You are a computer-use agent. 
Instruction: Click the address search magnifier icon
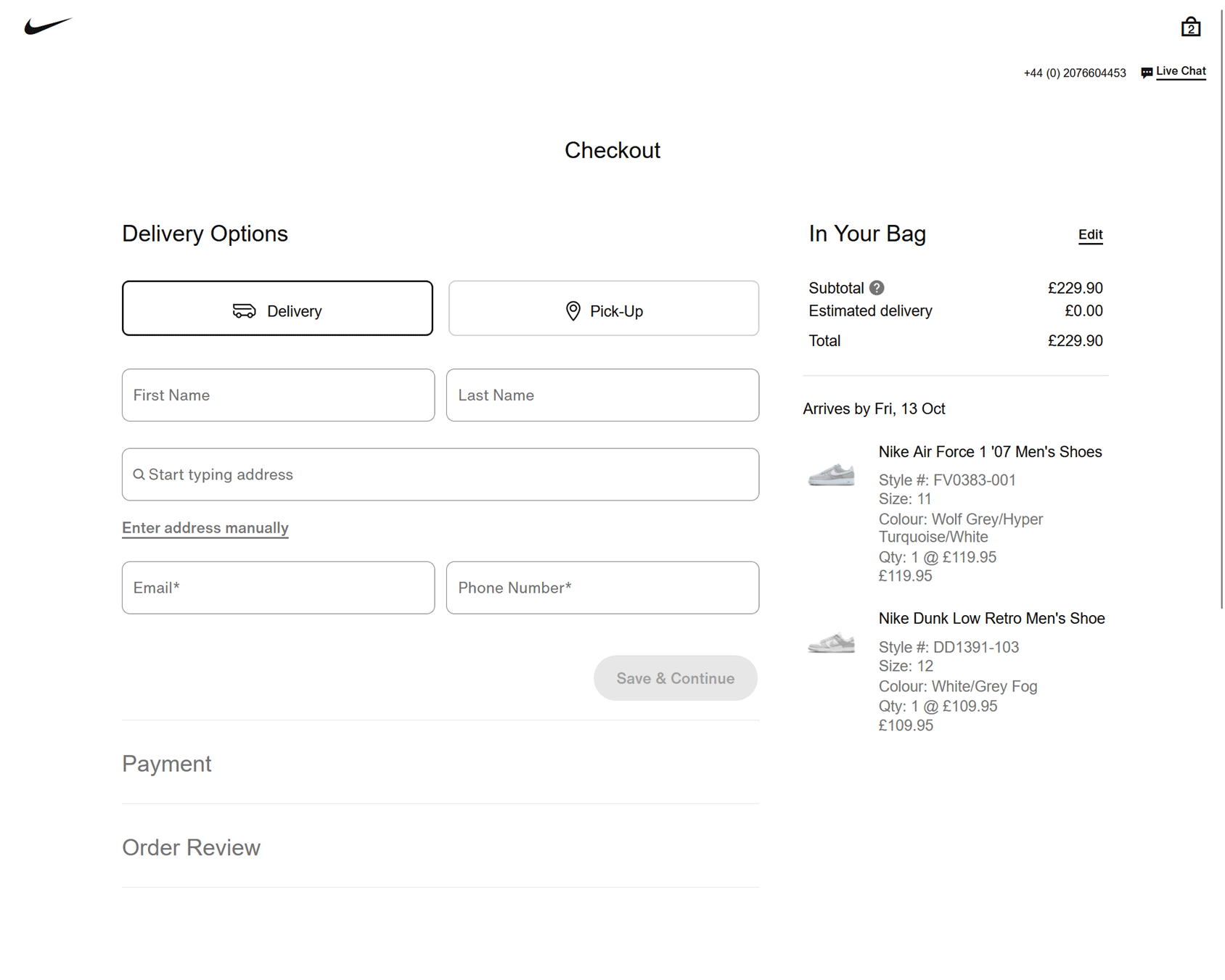pyautogui.click(x=139, y=474)
